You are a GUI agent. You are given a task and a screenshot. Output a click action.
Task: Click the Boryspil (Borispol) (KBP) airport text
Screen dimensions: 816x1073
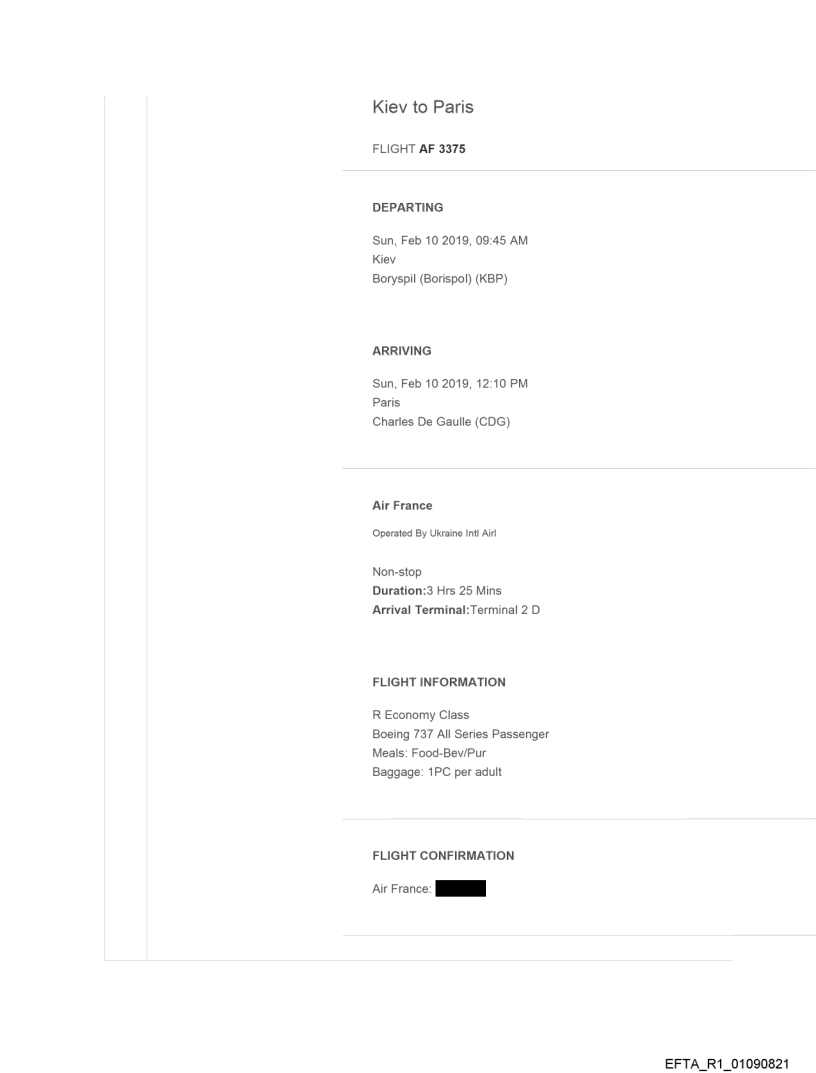(x=439, y=278)
